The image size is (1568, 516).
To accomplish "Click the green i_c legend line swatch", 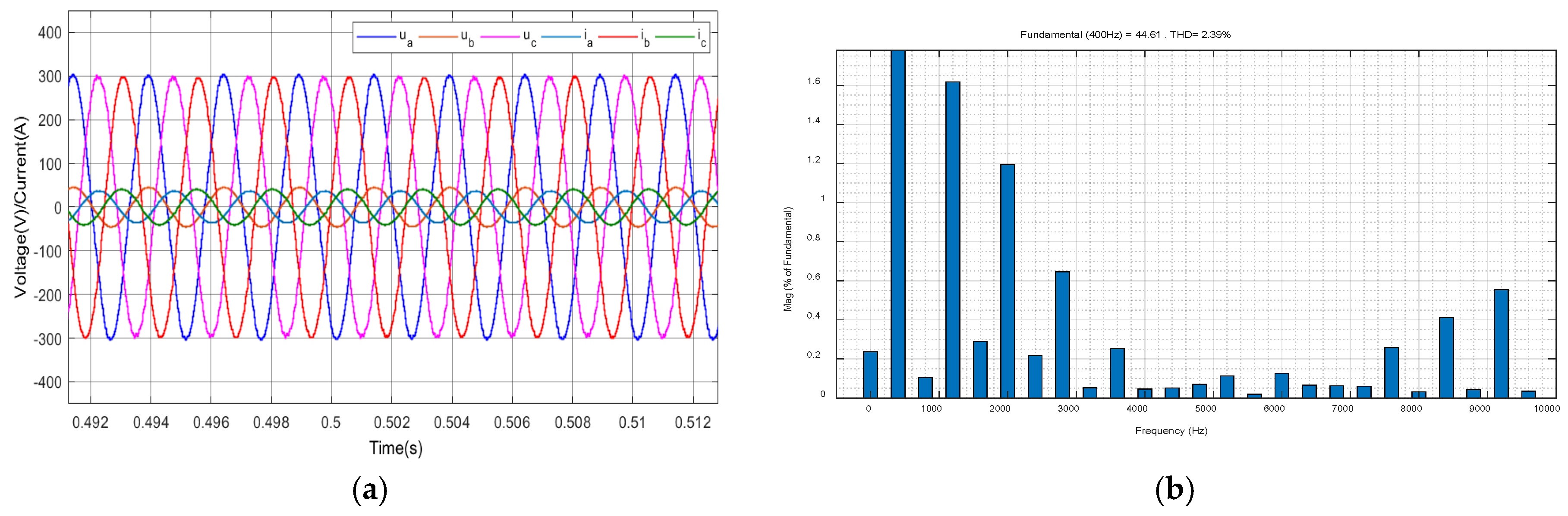I will click(x=675, y=37).
